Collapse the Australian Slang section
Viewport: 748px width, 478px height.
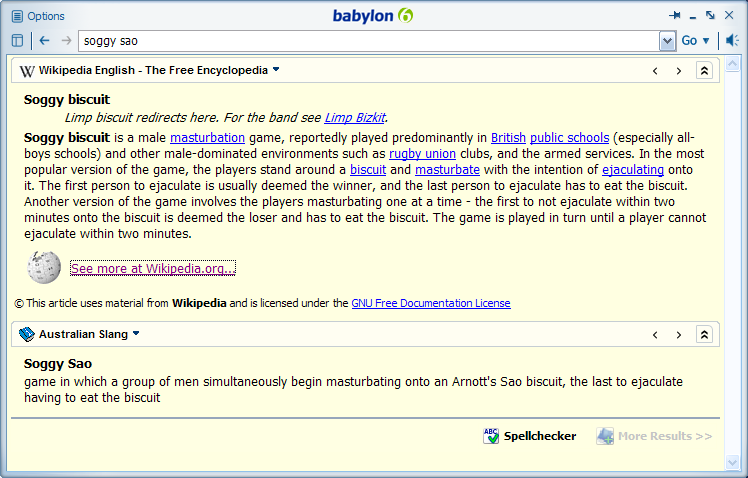(x=704, y=334)
